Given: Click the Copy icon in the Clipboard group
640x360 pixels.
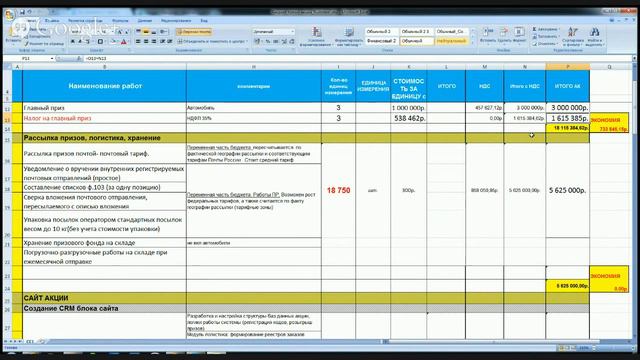Looking at the screenshot, I should click(x=26, y=36).
